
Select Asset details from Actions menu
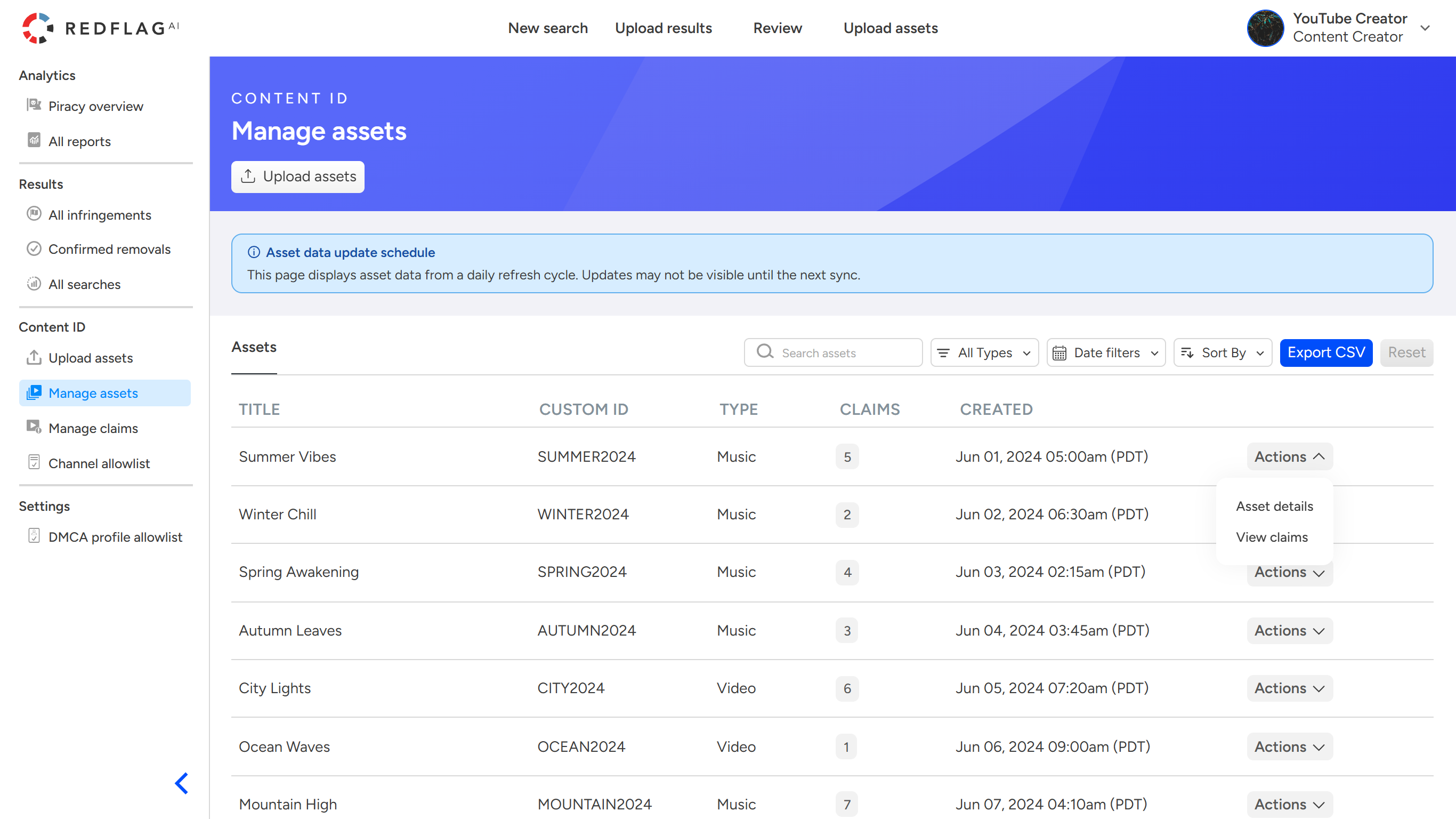click(1274, 506)
